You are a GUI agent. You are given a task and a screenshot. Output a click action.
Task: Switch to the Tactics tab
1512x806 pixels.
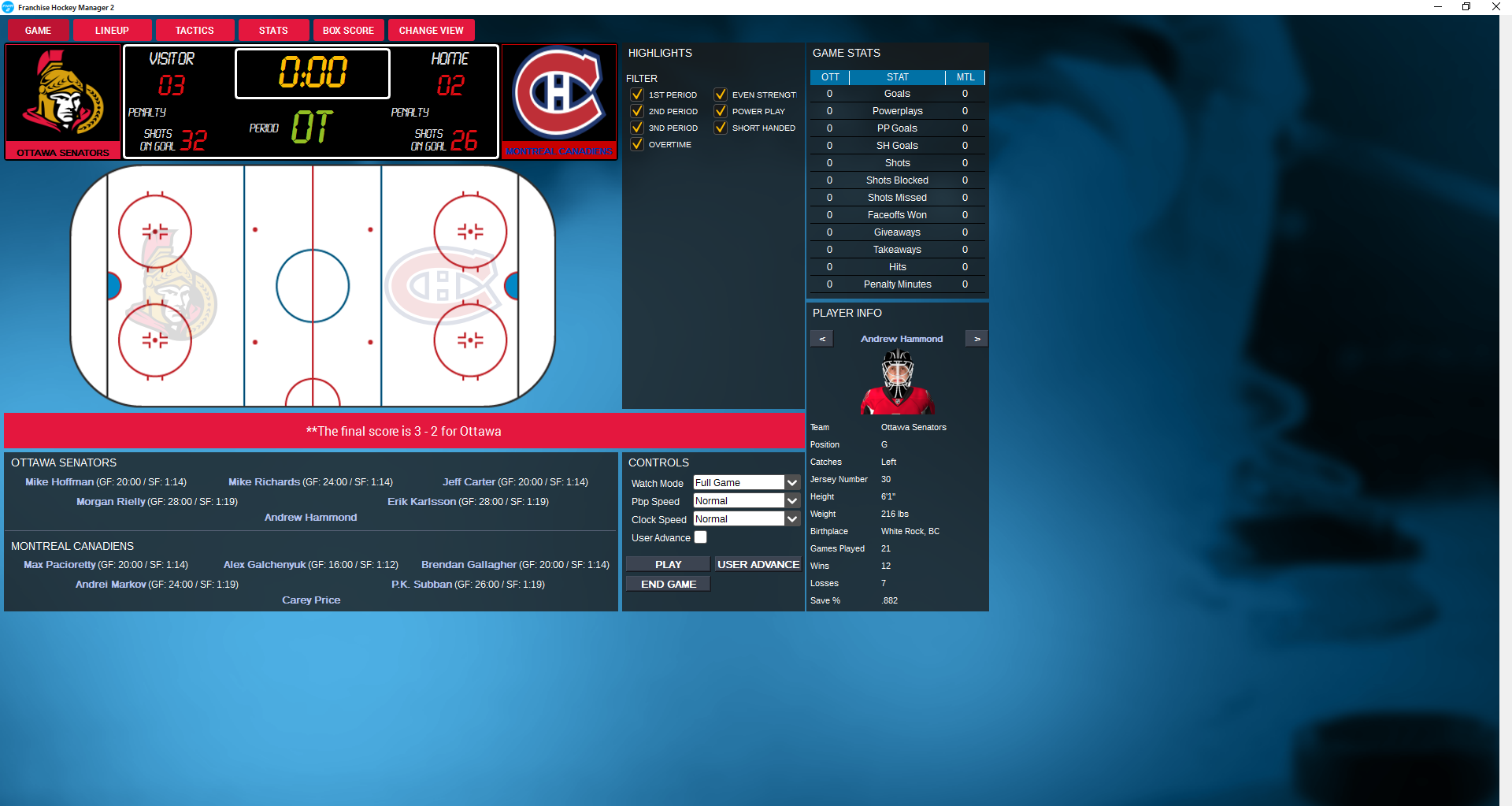pos(195,31)
